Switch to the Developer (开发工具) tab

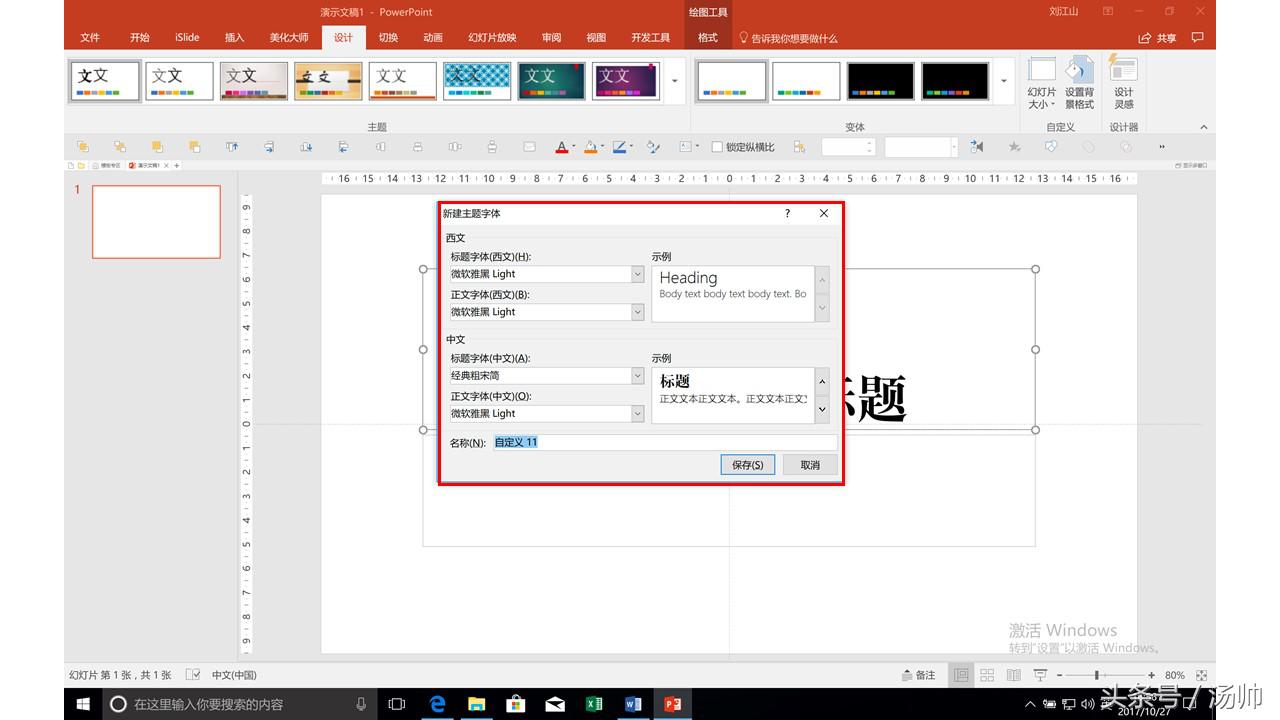coord(650,38)
